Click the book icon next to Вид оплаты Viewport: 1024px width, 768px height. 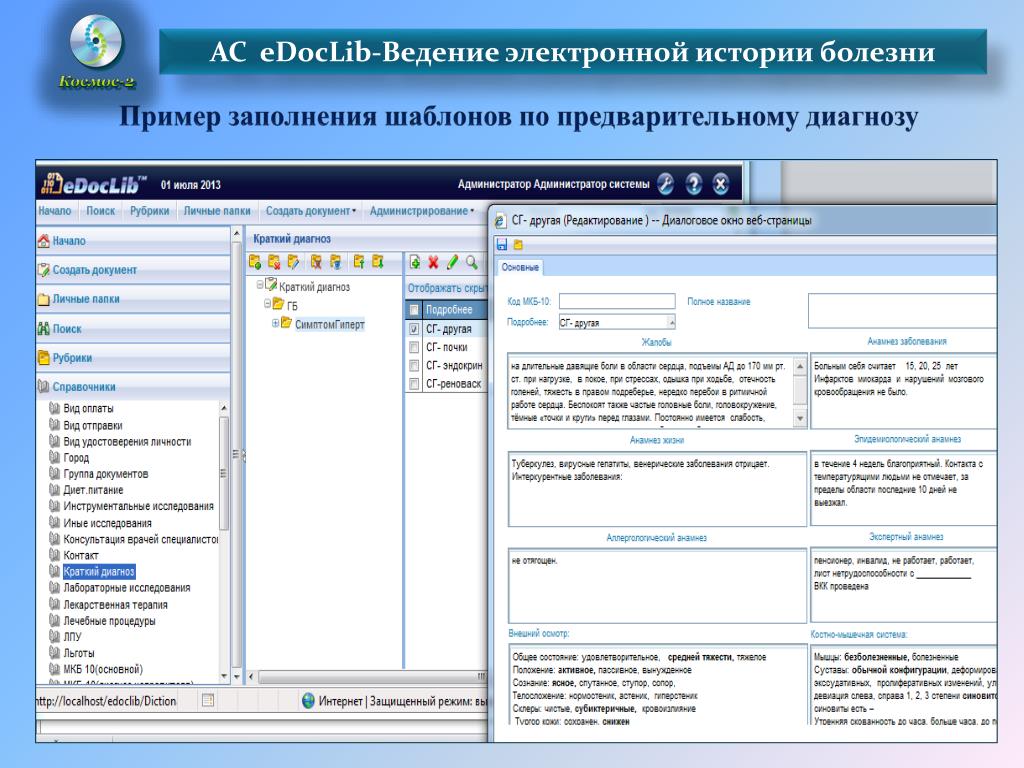55,408
